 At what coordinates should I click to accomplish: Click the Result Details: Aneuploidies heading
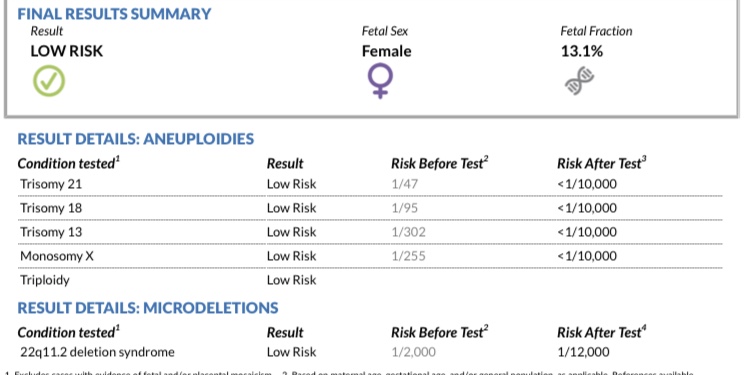[x=135, y=139]
